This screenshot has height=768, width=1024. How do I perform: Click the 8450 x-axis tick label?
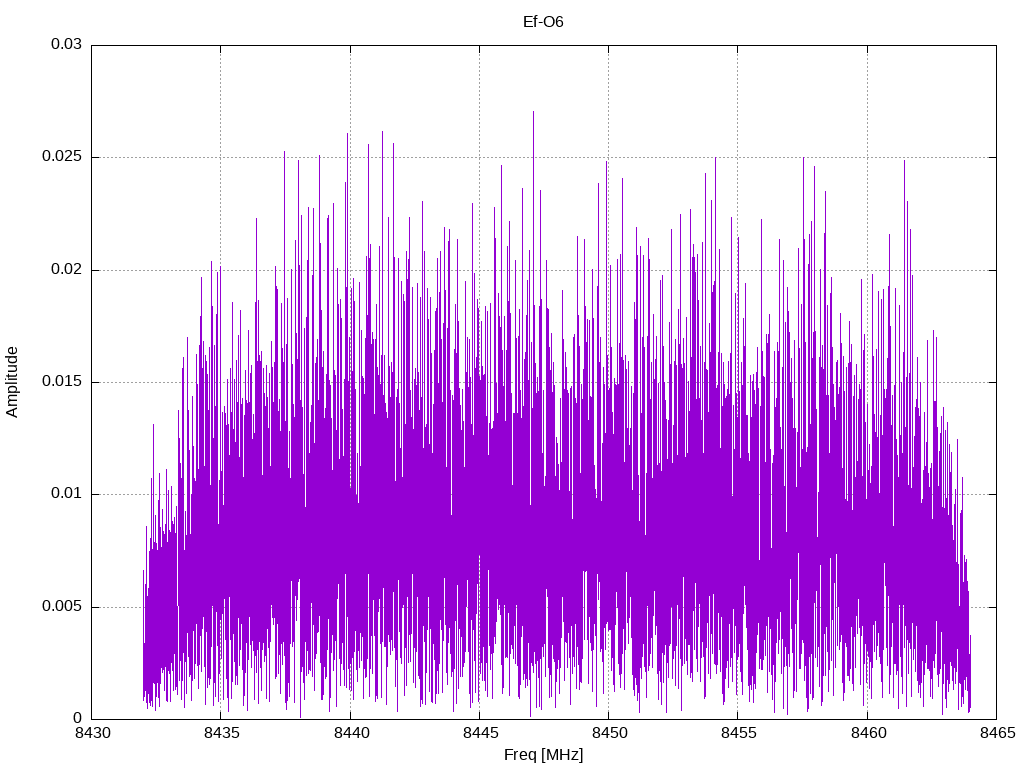point(610,733)
